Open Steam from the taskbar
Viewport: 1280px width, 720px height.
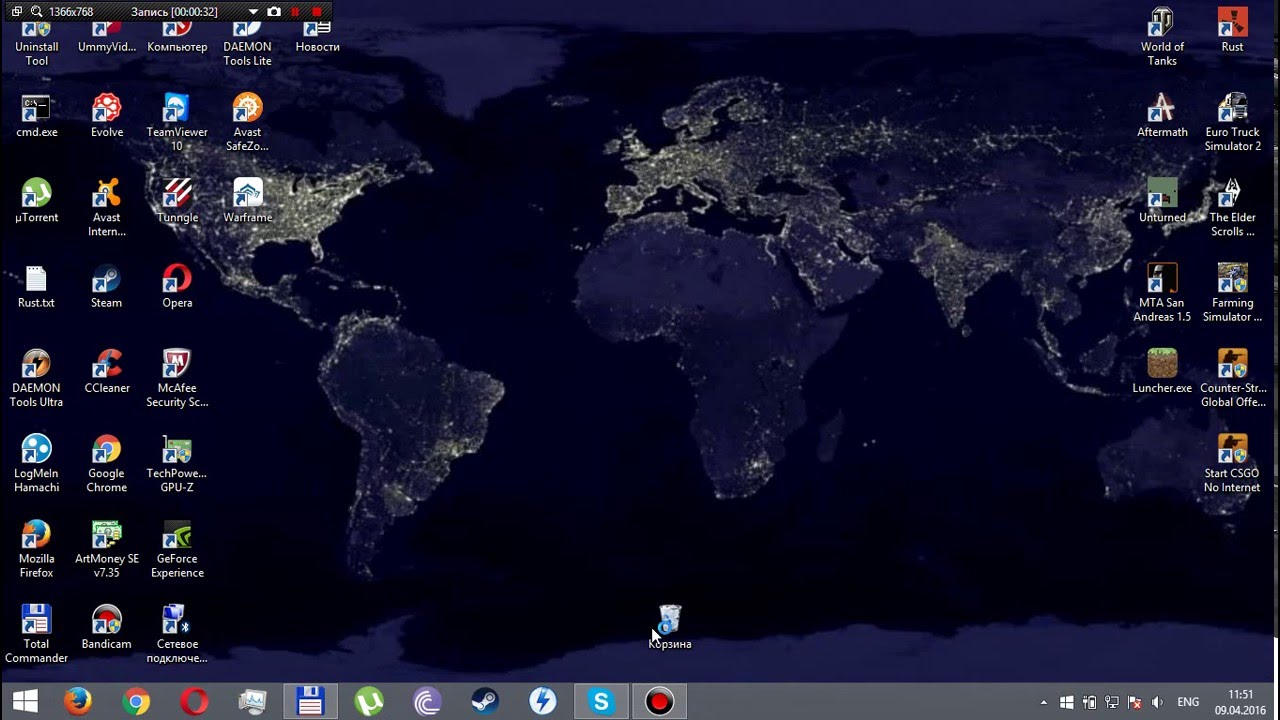pos(485,702)
